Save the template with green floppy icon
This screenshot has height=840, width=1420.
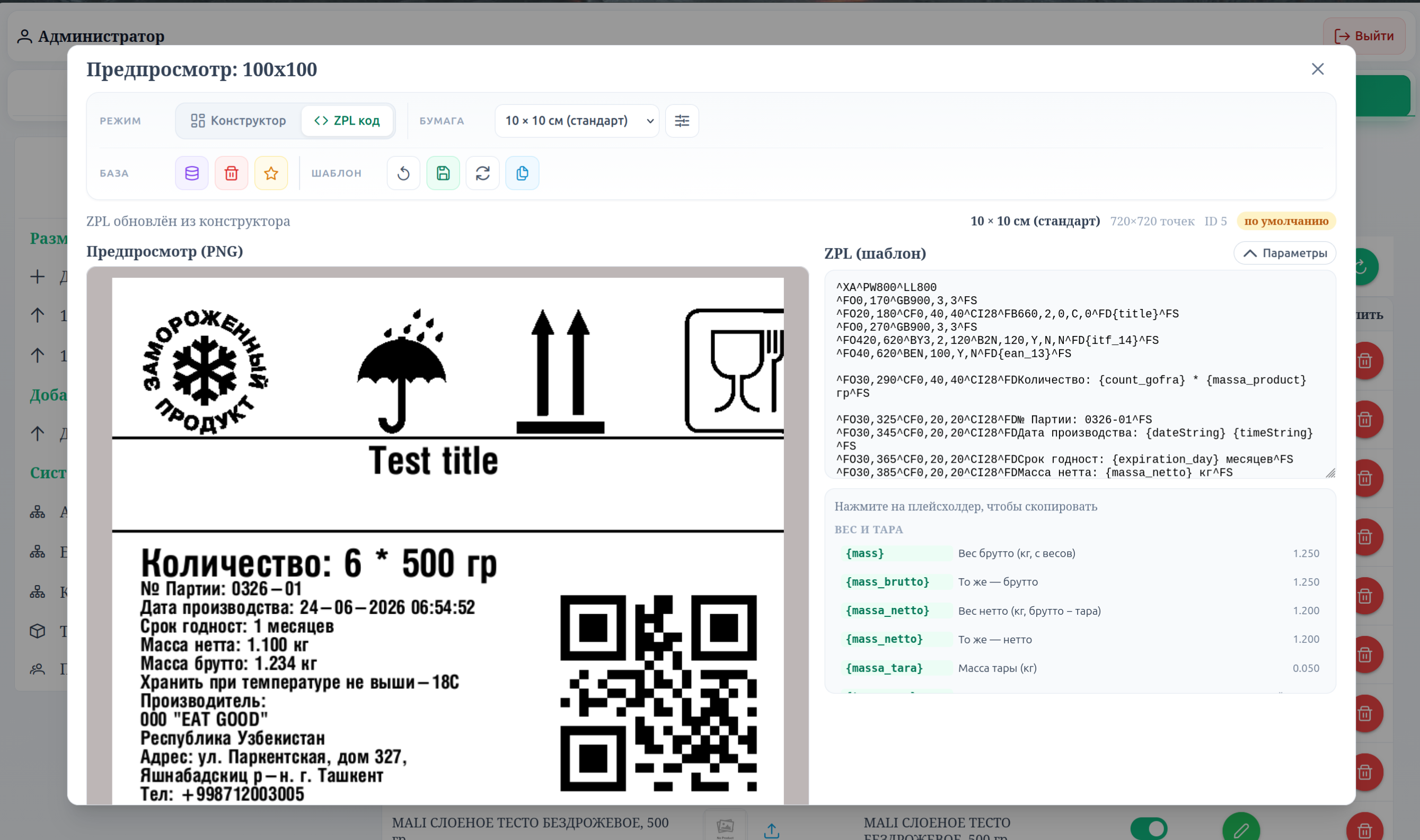click(443, 173)
